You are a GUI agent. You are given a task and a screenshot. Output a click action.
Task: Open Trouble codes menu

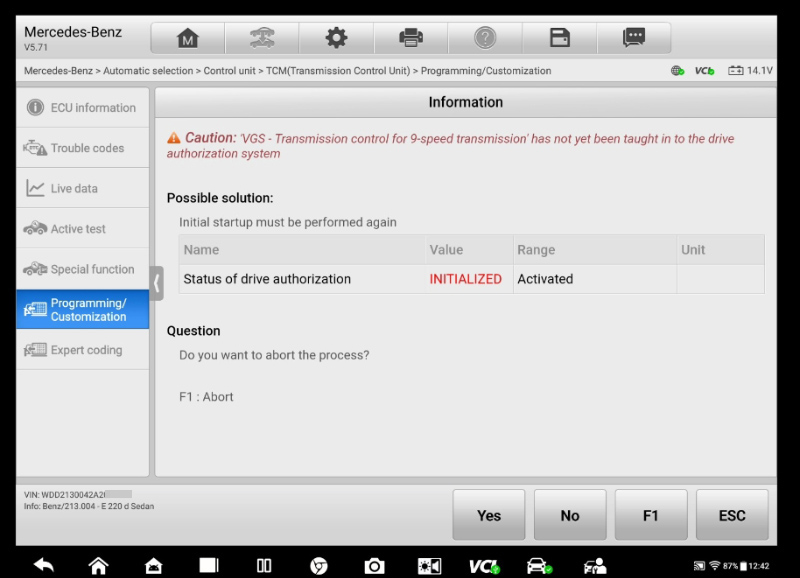coord(83,148)
